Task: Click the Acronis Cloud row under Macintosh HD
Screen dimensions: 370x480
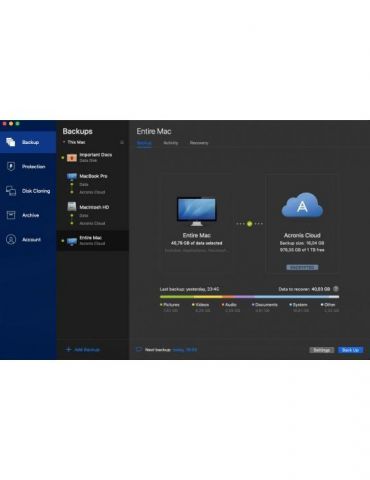Action: point(92,223)
